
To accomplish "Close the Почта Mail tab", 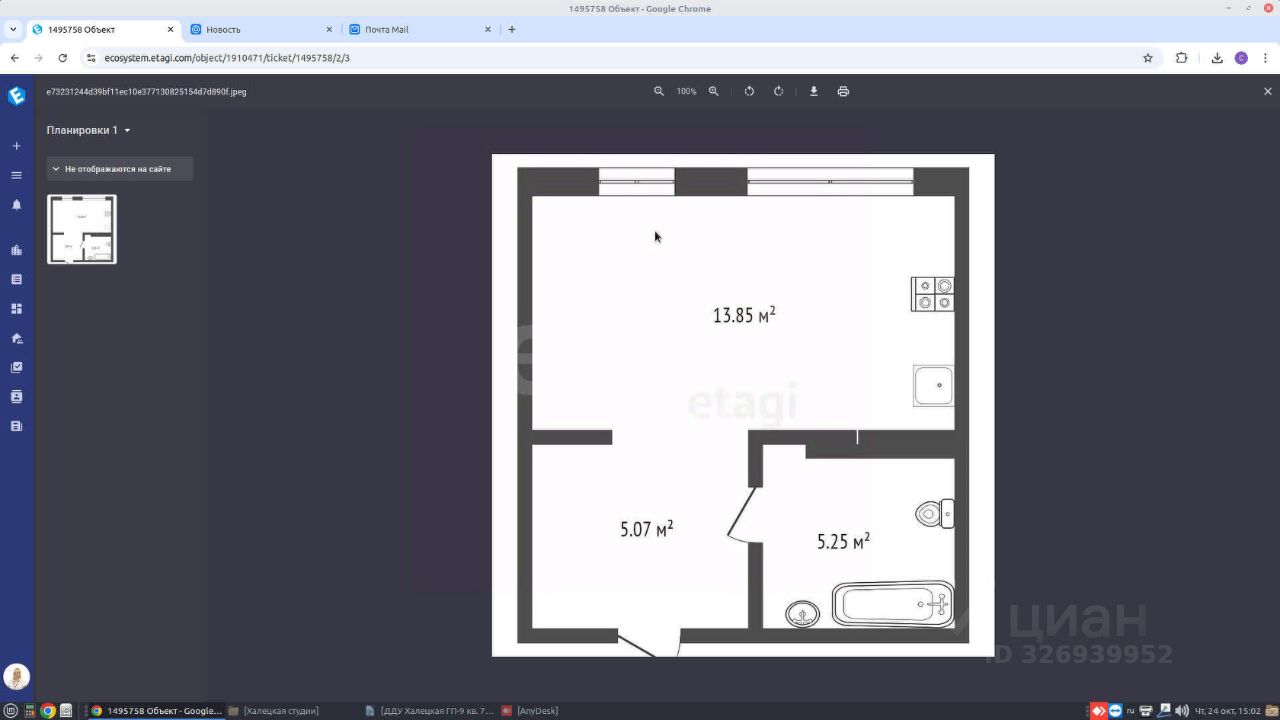I will (489, 29).
